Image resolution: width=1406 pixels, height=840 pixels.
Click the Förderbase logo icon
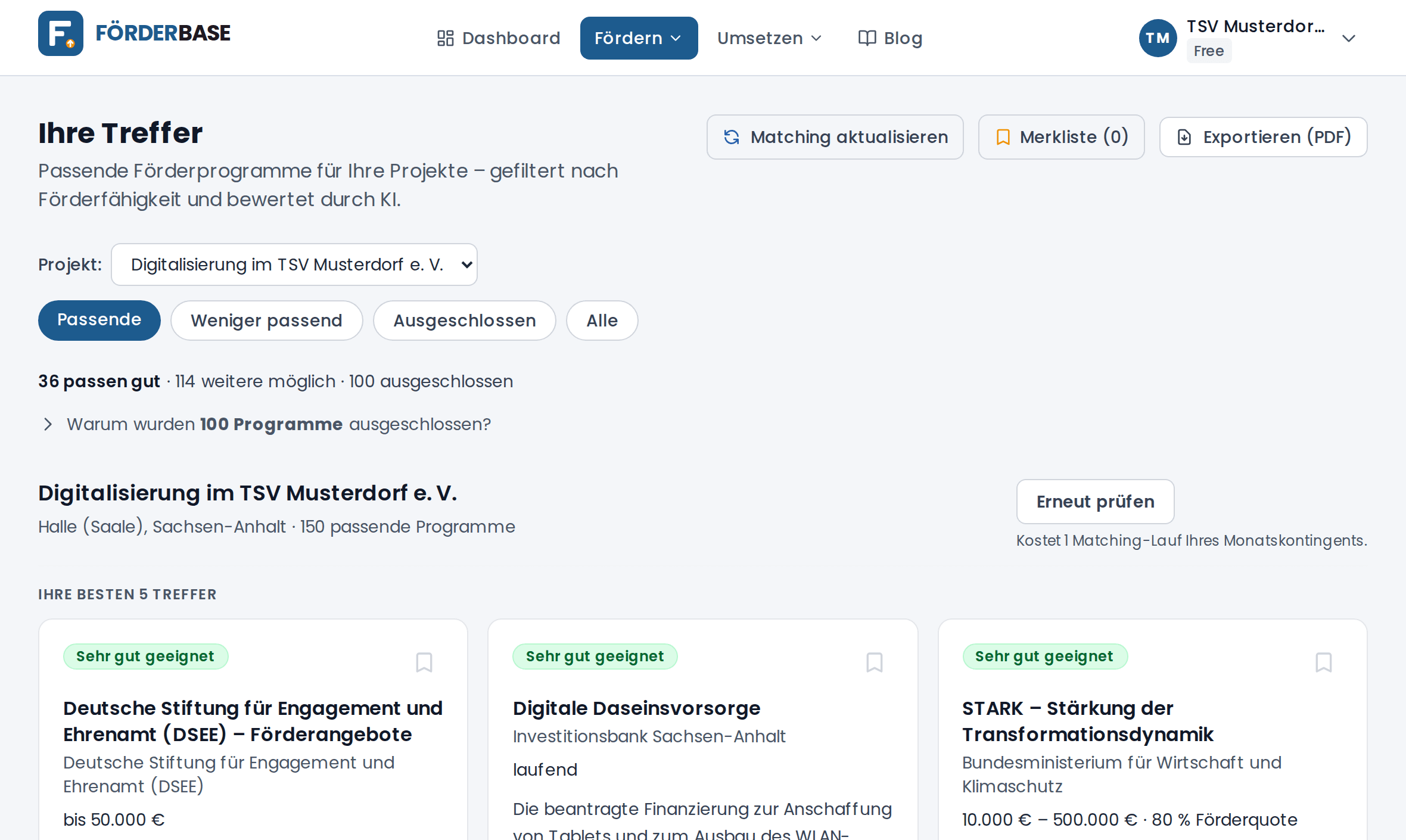[61, 33]
